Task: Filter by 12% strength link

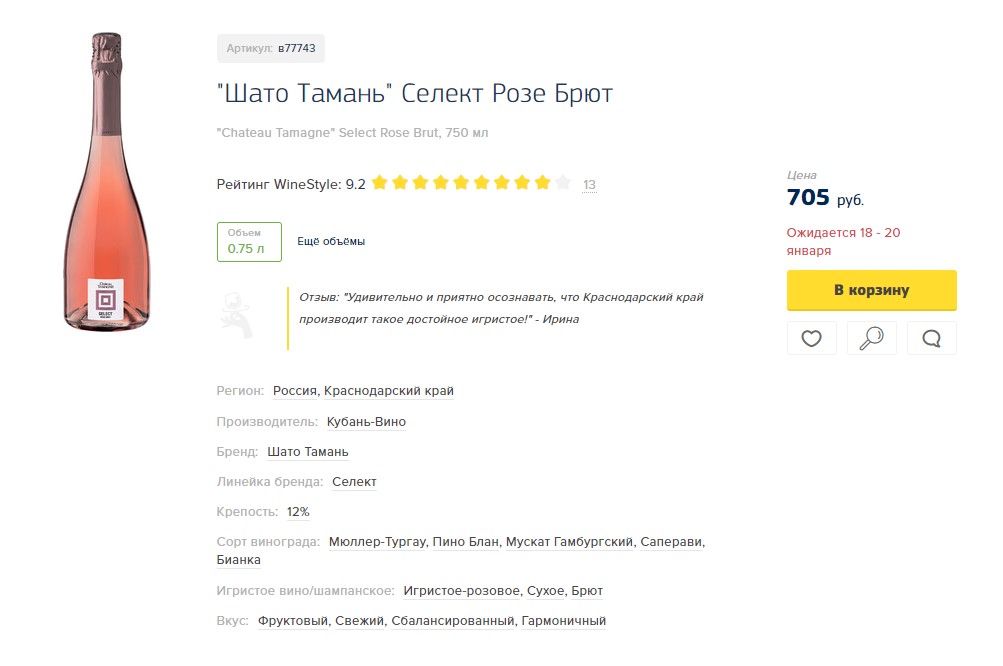Action: click(298, 512)
